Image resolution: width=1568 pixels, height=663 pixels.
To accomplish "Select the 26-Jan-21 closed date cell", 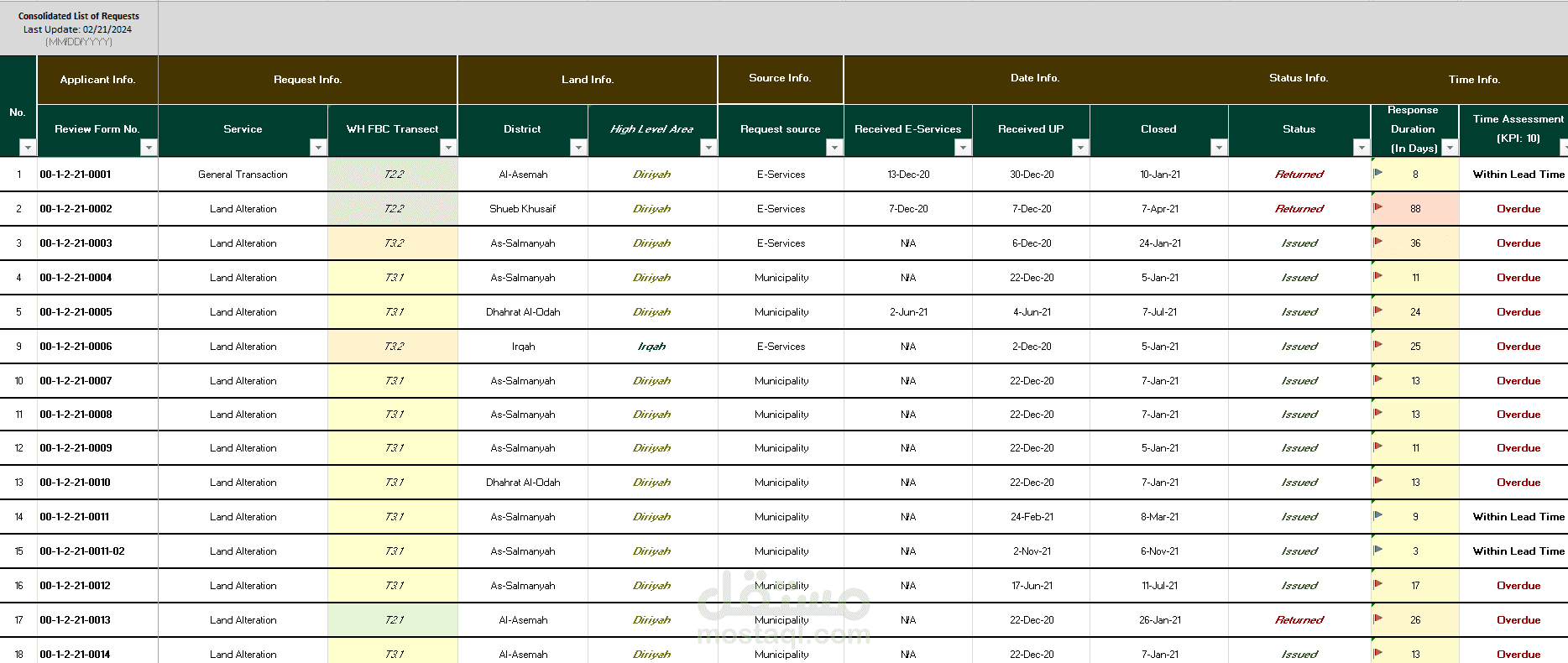I will point(1159,620).
